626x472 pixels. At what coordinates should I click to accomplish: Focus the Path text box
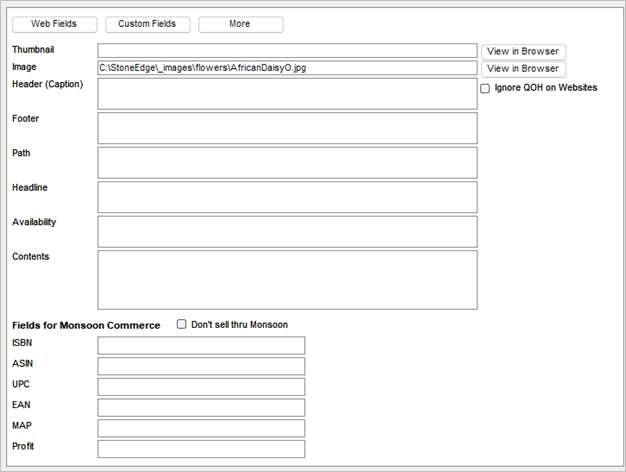(287, 162)
